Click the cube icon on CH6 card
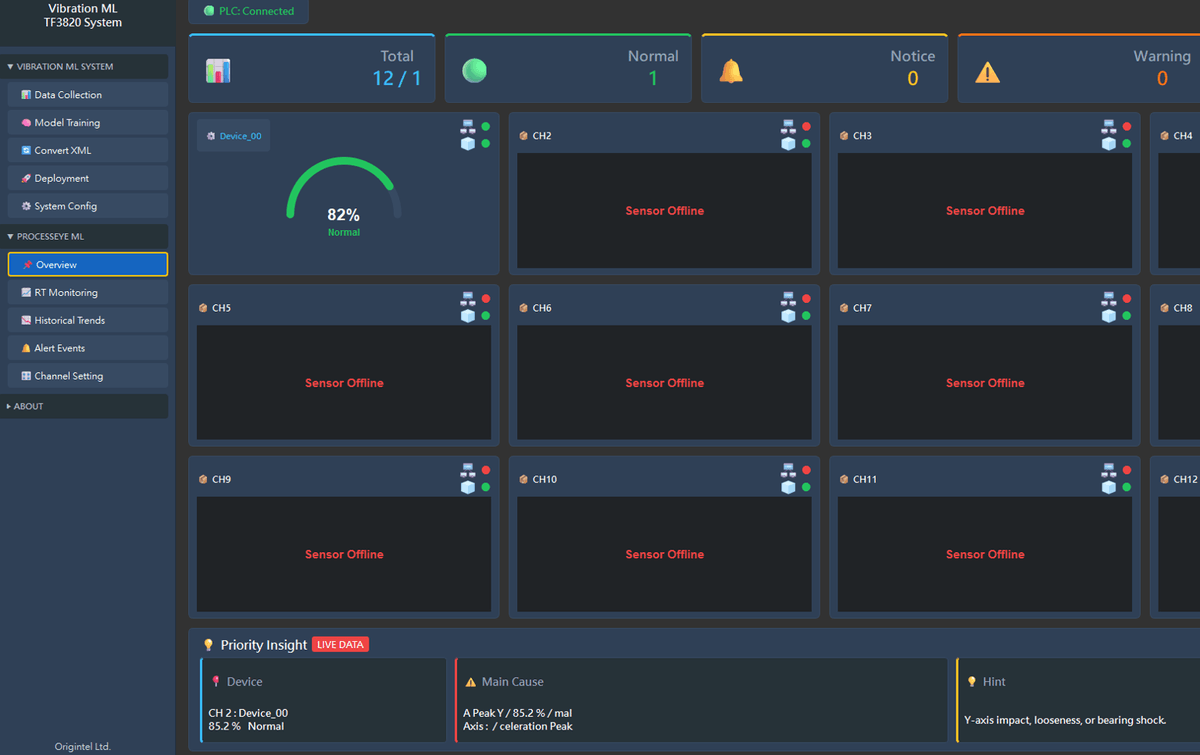 788,316
